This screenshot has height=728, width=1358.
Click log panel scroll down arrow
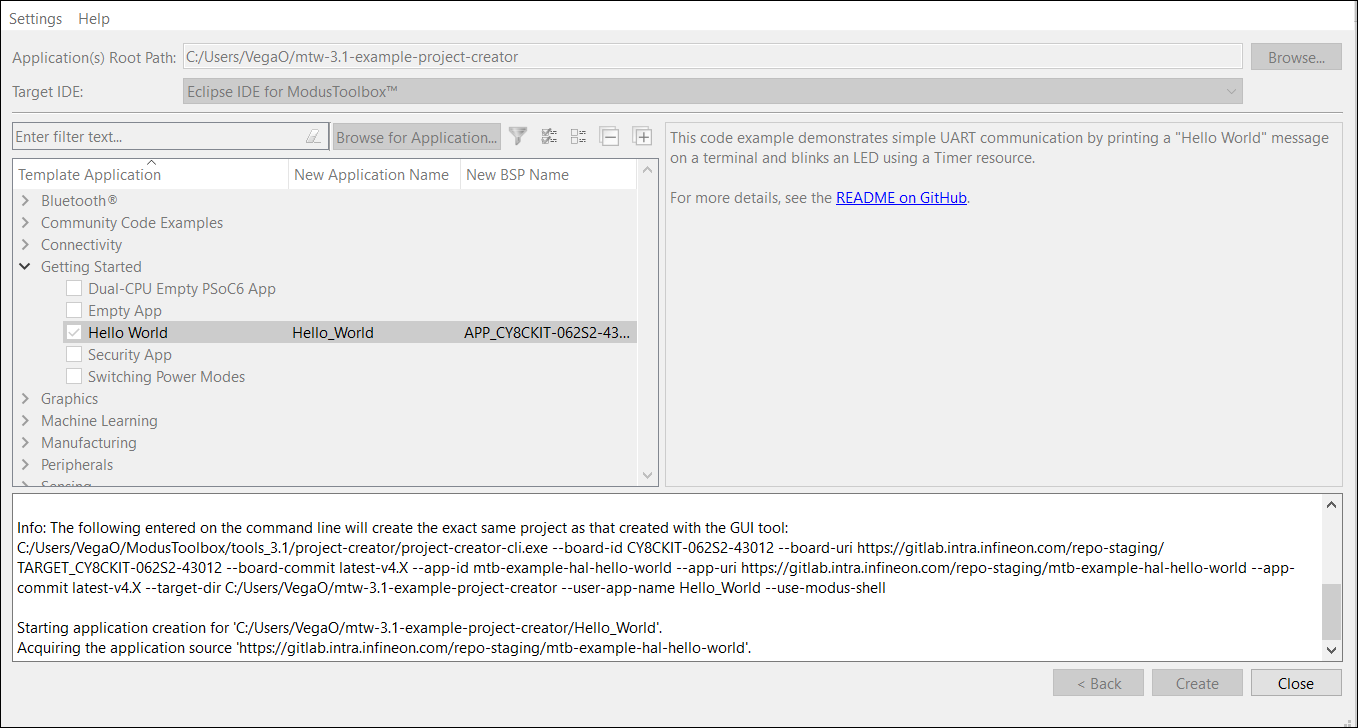pos(1331,649)
